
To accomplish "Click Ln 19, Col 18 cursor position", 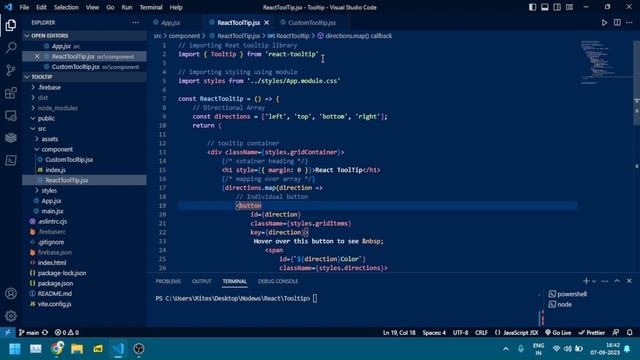I will click(399, 332).
